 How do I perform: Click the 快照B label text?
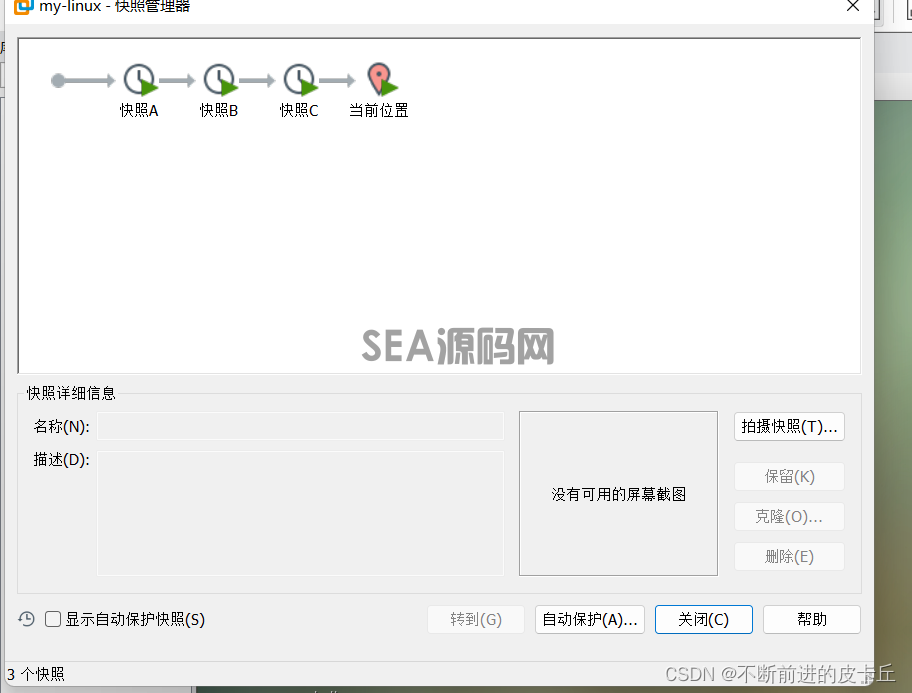(x=219, y=111)
